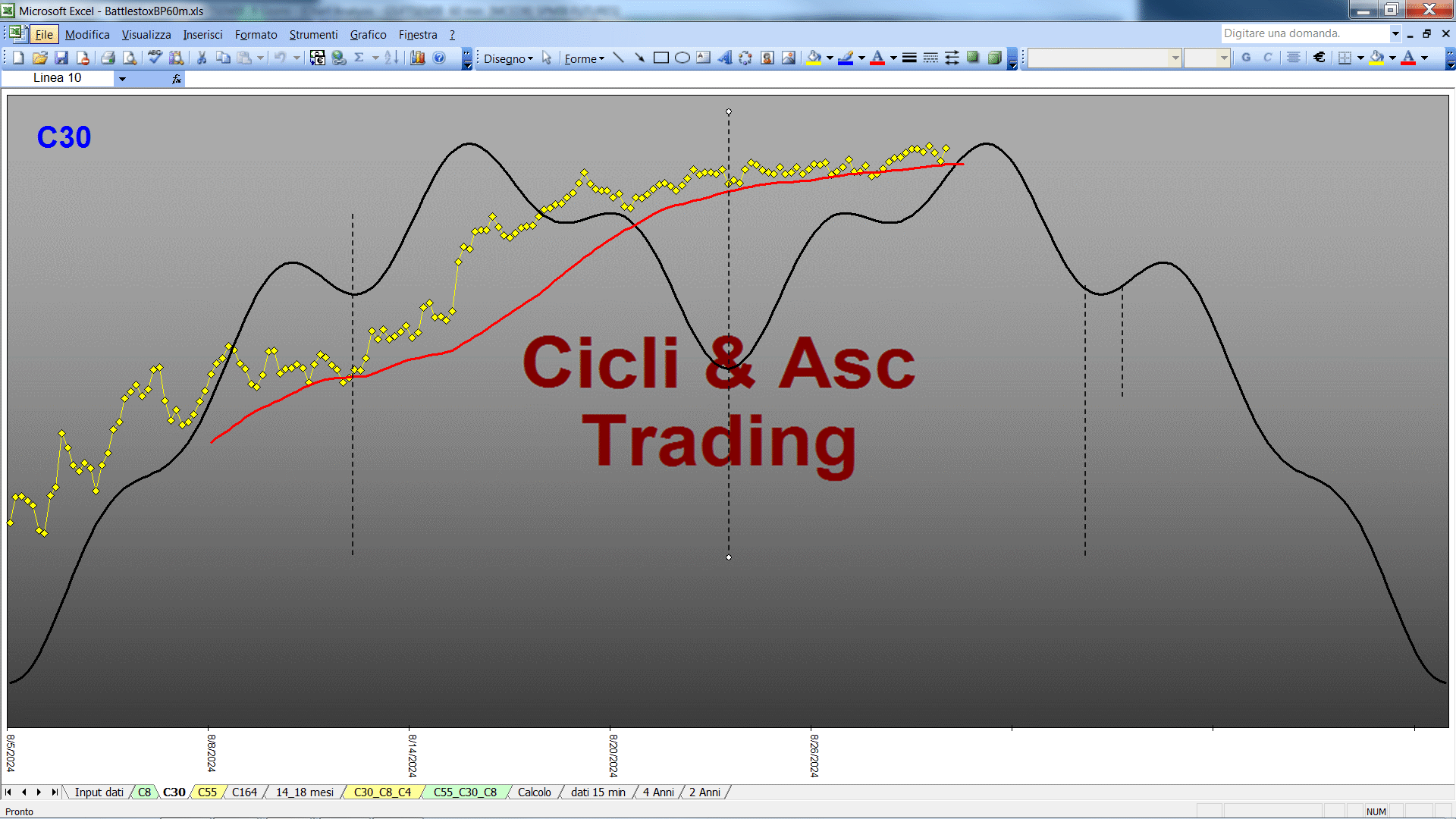Insert hyperlink with the globe icon

click(x=339, y=58)
